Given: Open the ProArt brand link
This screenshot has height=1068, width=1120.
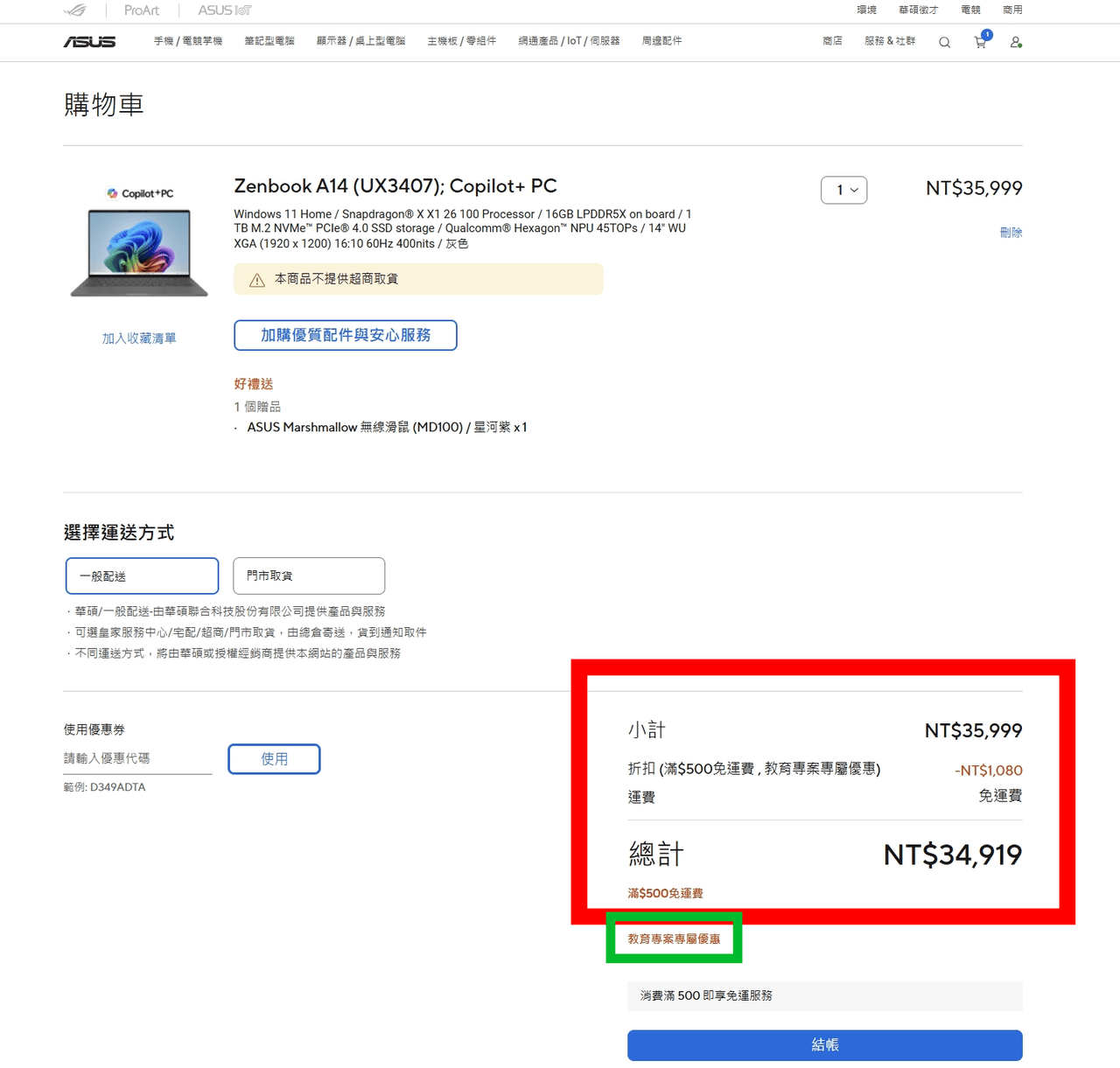Looking at the screenshot, I should (142, 10).
